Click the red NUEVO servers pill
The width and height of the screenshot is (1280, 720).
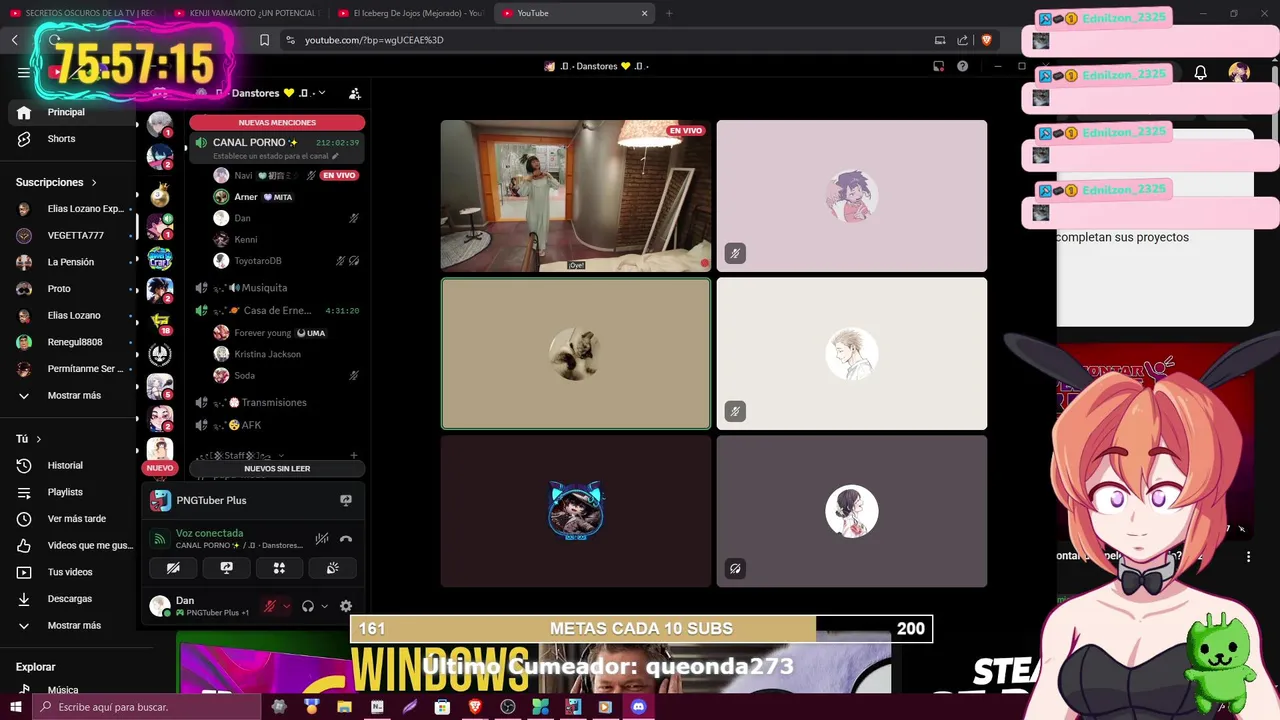160,468
